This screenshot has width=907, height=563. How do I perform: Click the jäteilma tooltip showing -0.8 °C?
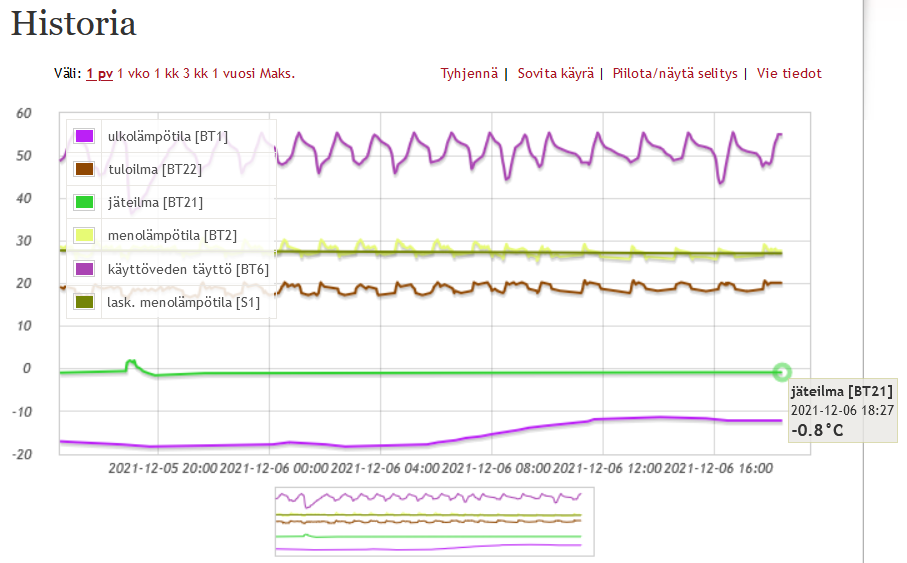coord(842,410)
